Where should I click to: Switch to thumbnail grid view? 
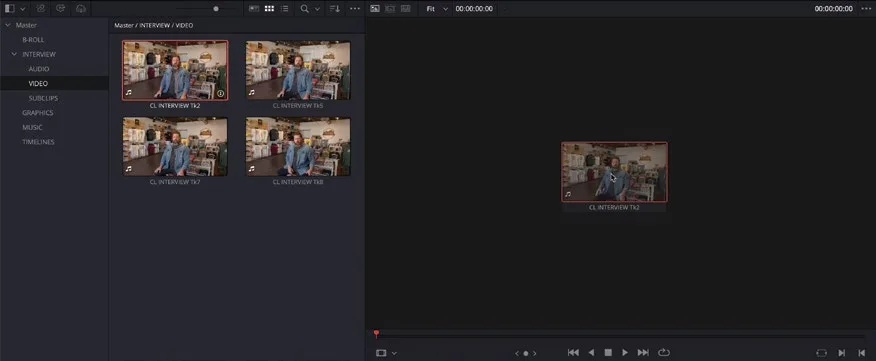pos(269,8)
